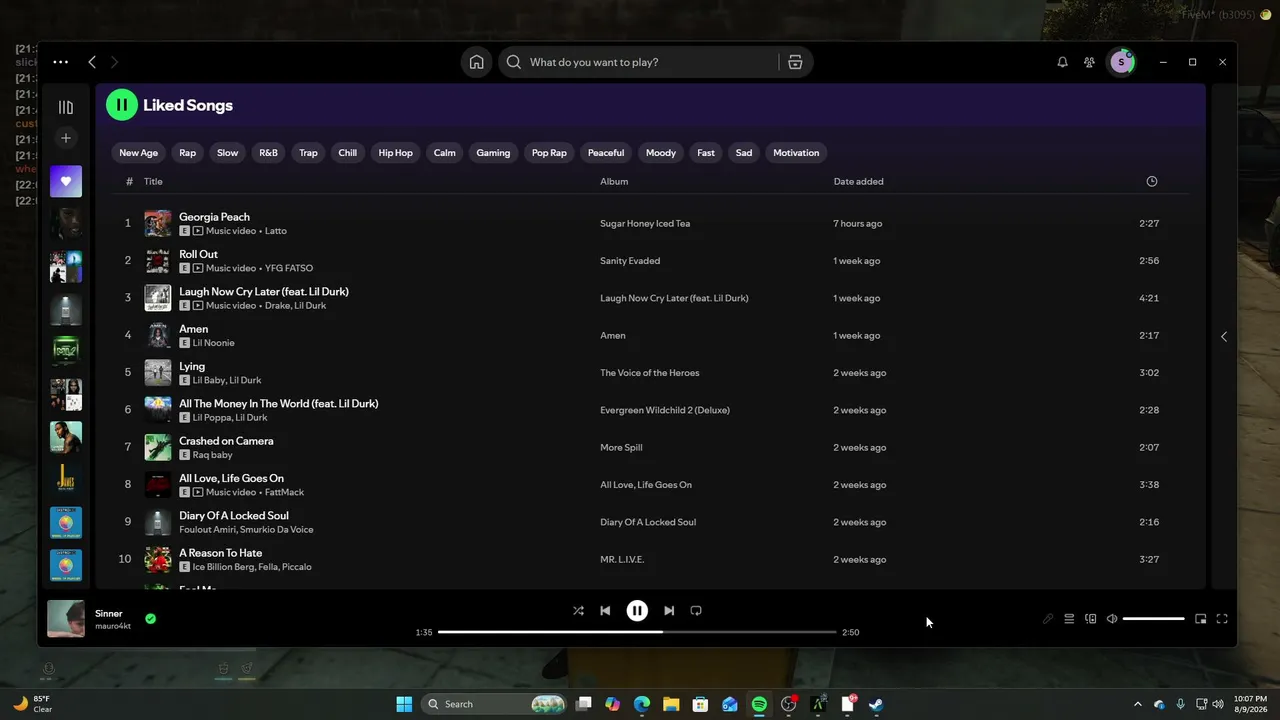Expand the Now Playing side panel
Screen dimensions: 1280x720
(1224, 337)
